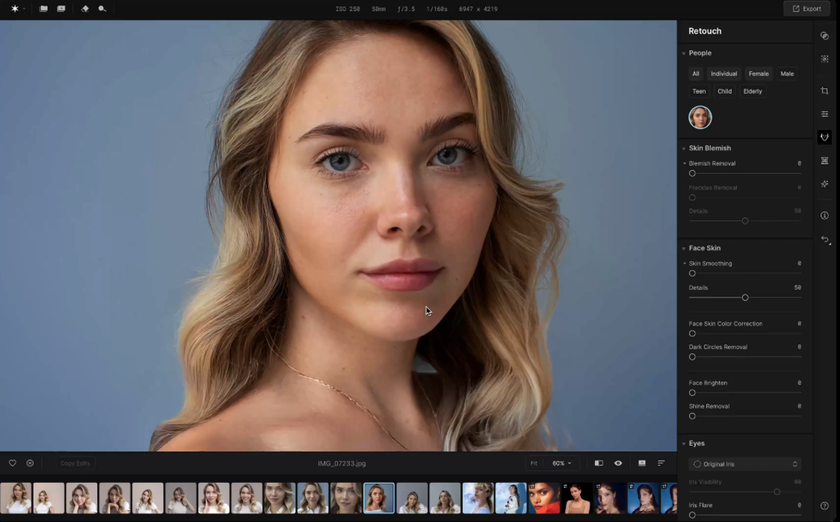This screenshot has height=522, width=840.
Task: Open the Adjustments sliders panel icon
Action: 824,114
